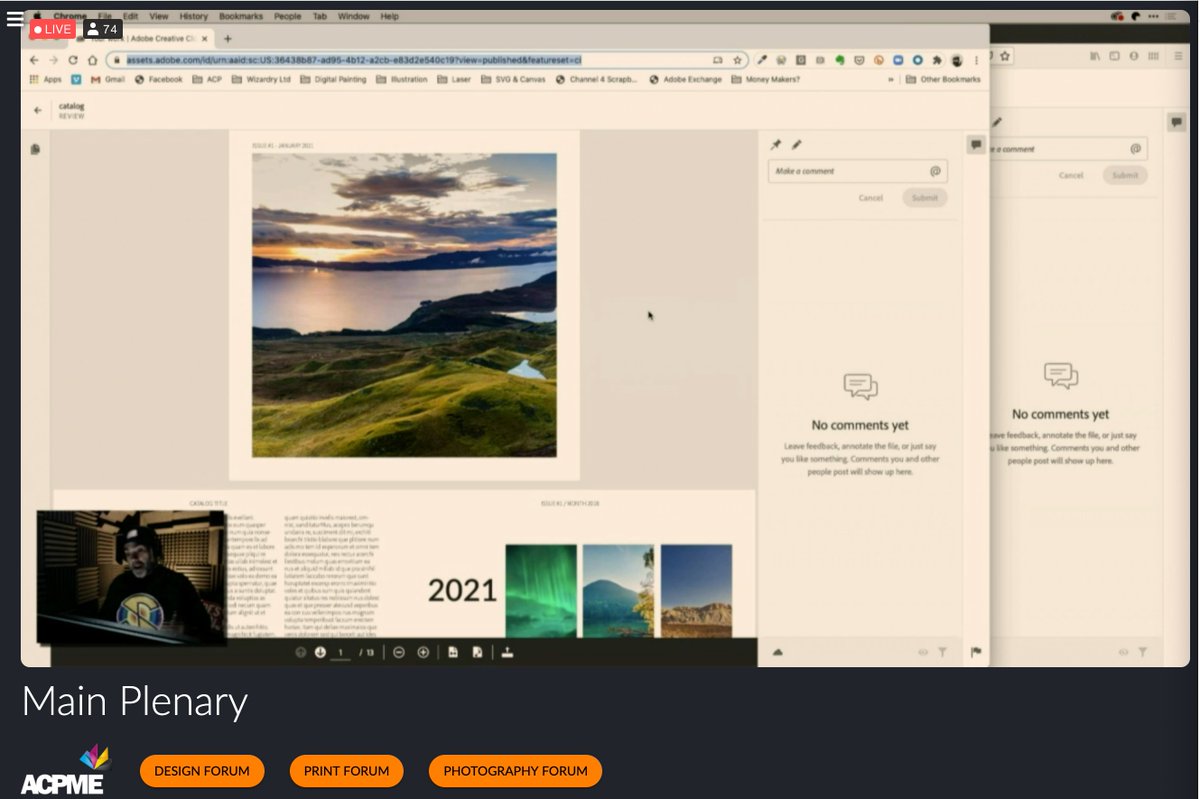The height and width of the screenshot is (799, 1200).
Task: Click the copy icon on left sidebar
Action: coord(35,150)
